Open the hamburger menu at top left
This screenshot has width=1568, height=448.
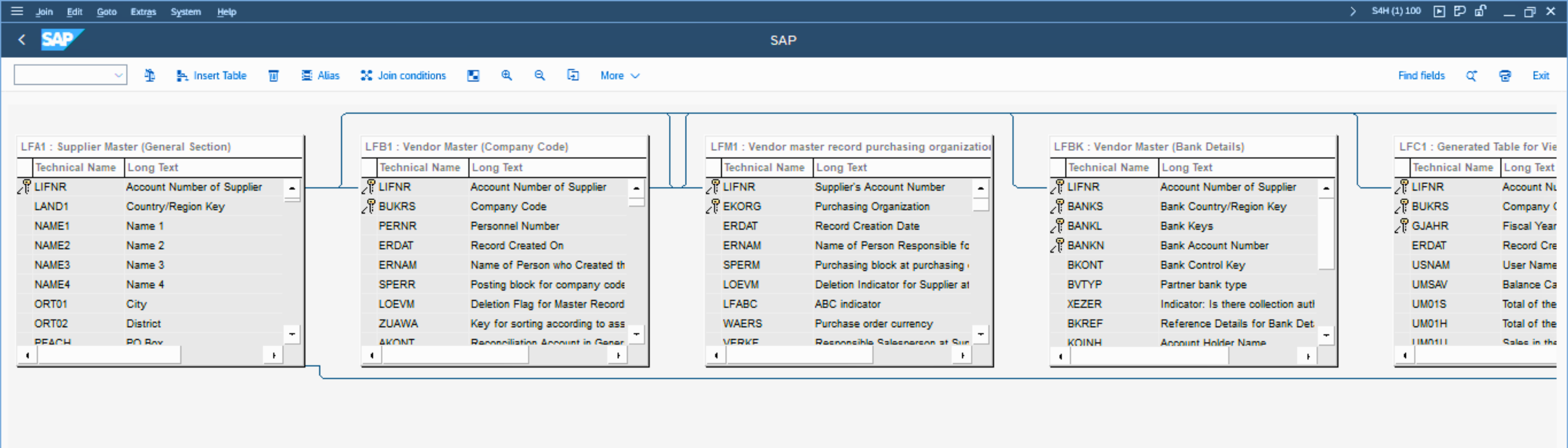click(17, 11)
